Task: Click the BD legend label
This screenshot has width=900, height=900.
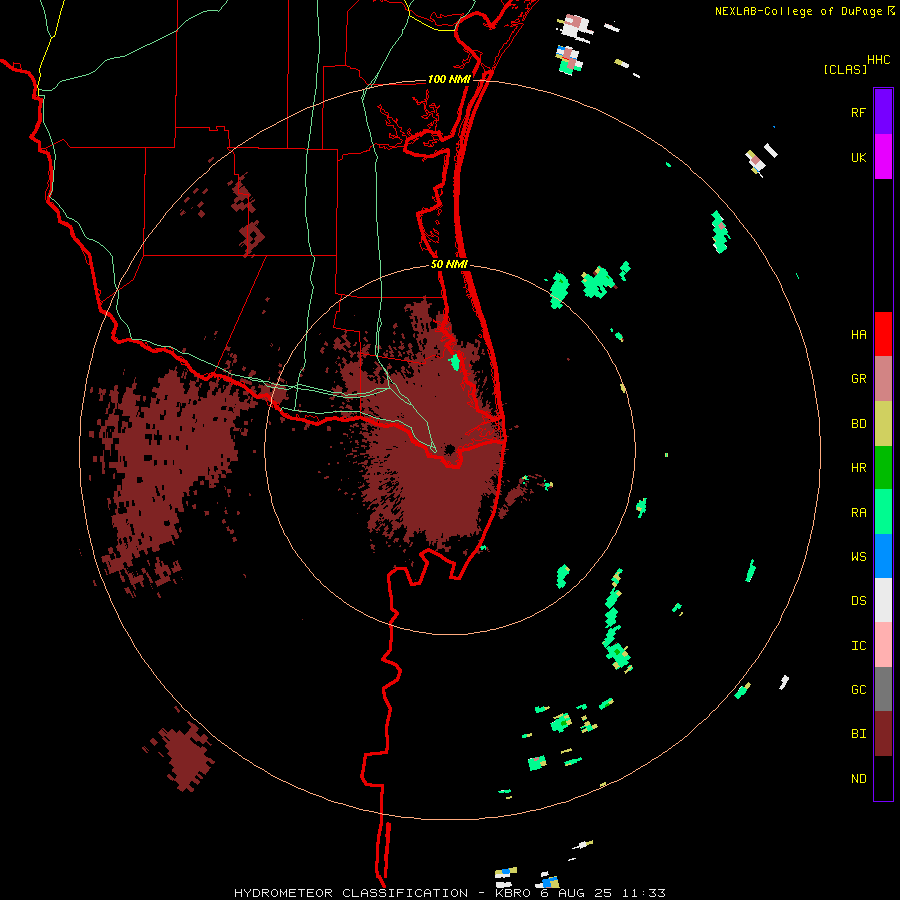Action: [x=858, y=424]
